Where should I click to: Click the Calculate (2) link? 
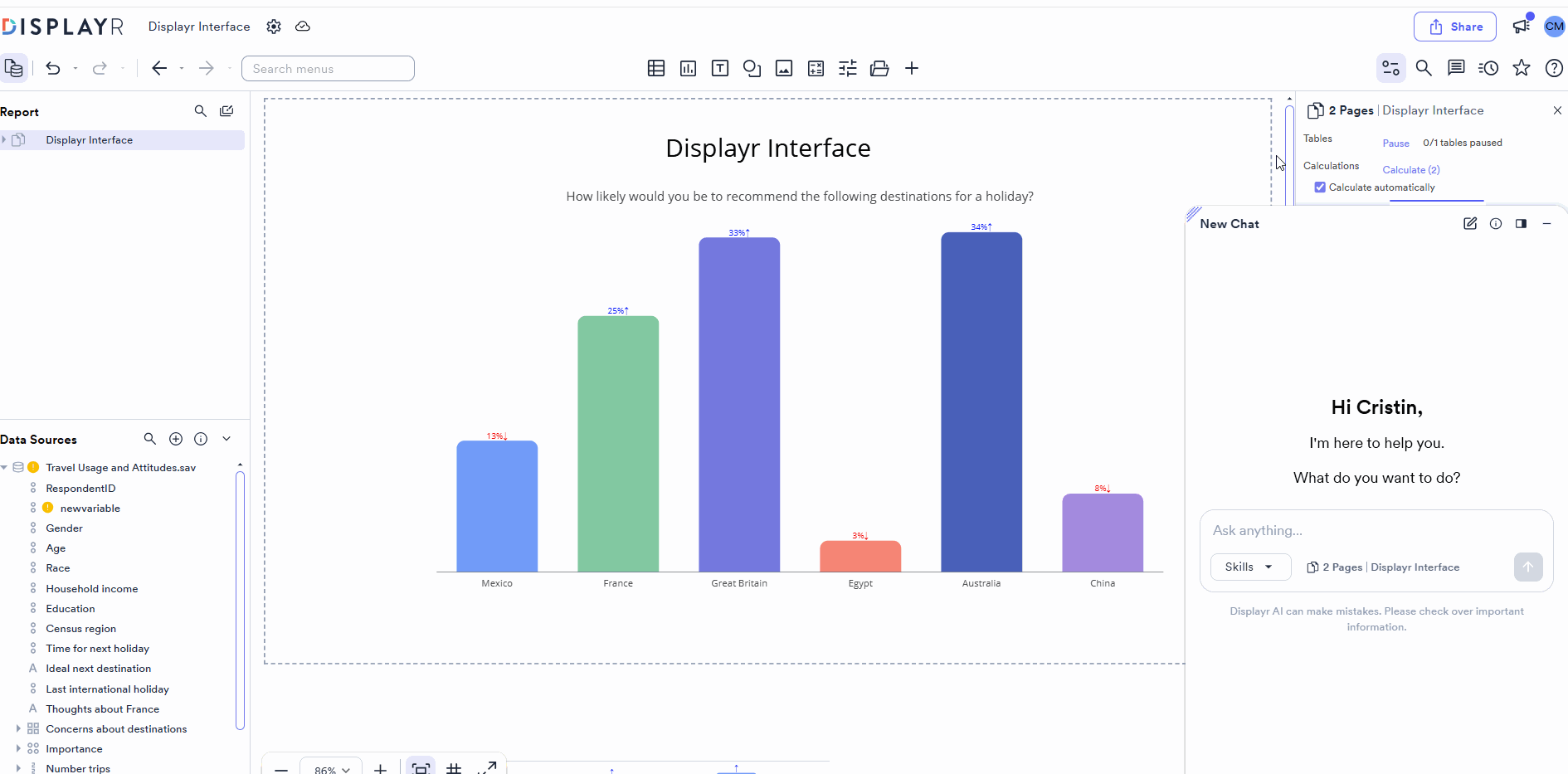coord(1411,170)
